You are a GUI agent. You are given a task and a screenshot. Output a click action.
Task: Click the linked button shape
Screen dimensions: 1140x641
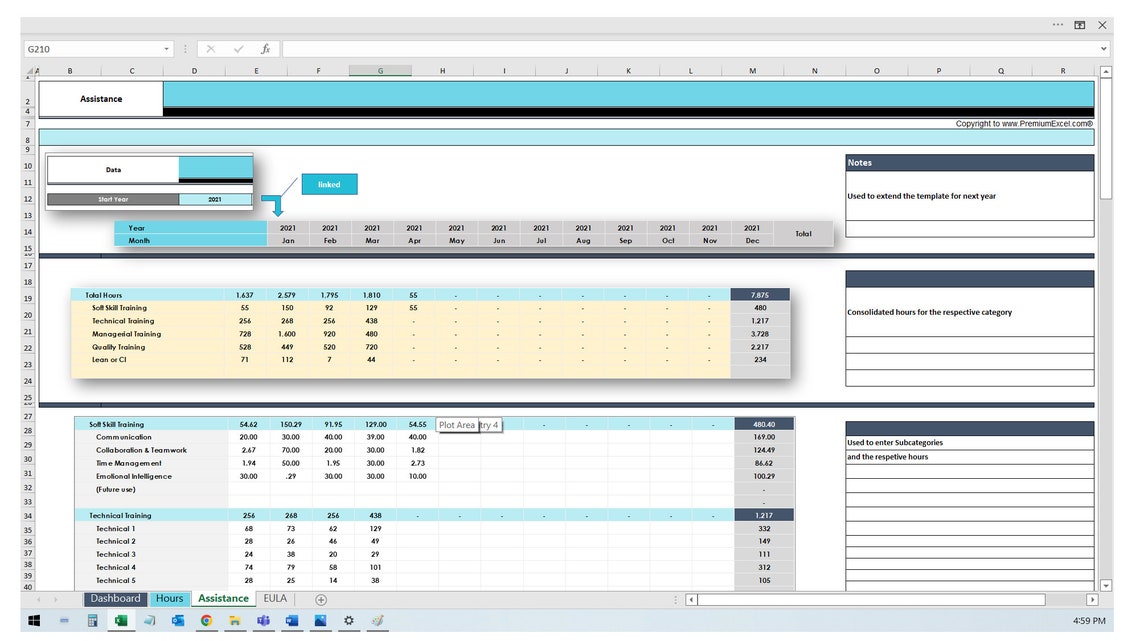click(329, 185)
